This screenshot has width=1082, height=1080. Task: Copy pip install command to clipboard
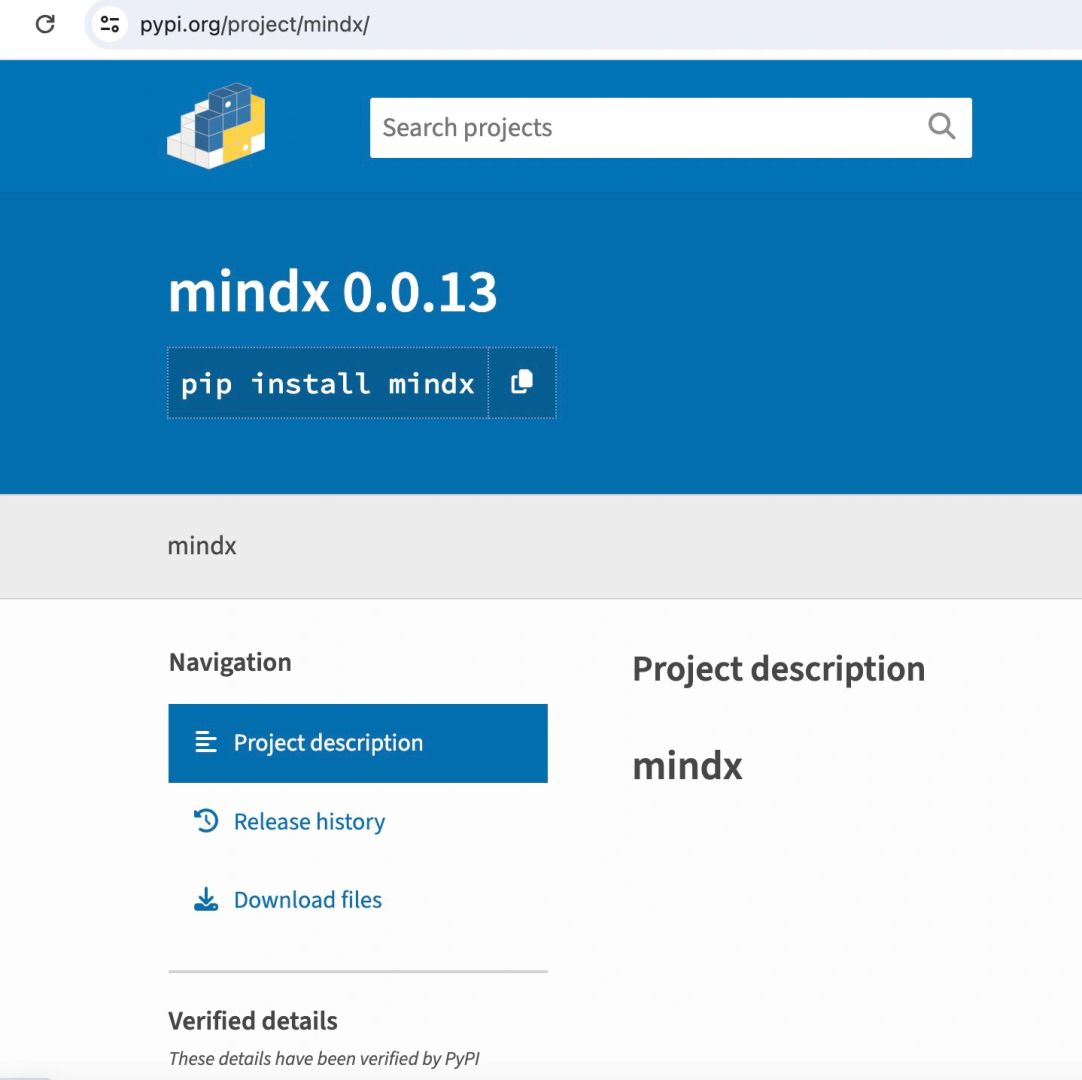(x=522, y=382)
